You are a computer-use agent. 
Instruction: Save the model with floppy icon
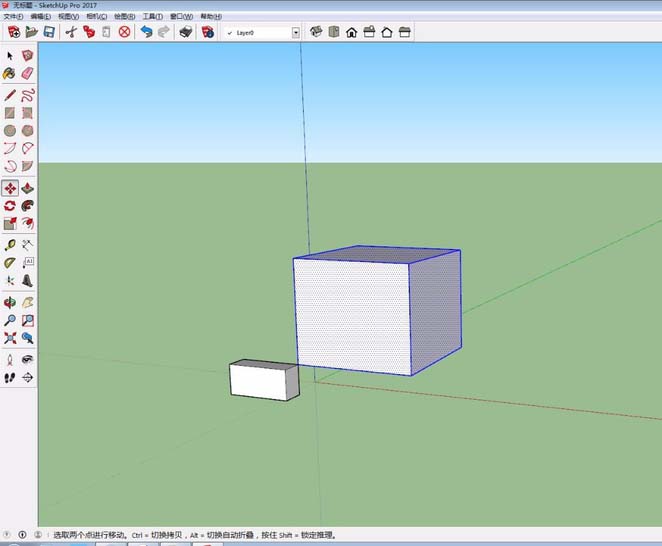coord(49,32)
